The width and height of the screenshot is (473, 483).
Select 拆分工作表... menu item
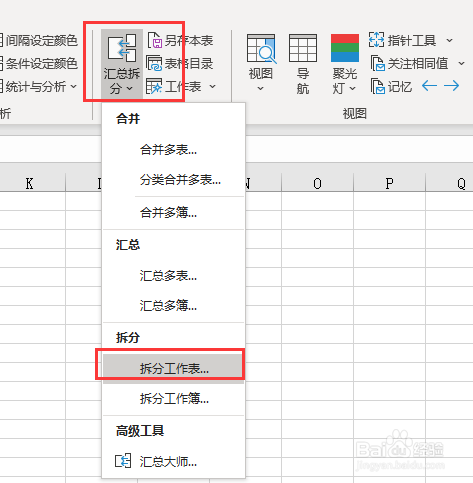point(173,368)
